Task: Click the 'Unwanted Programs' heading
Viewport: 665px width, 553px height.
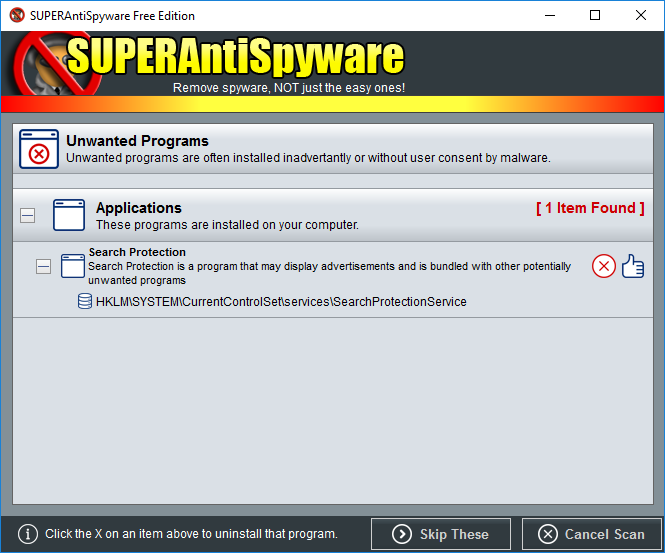Action: pos(137,140)
